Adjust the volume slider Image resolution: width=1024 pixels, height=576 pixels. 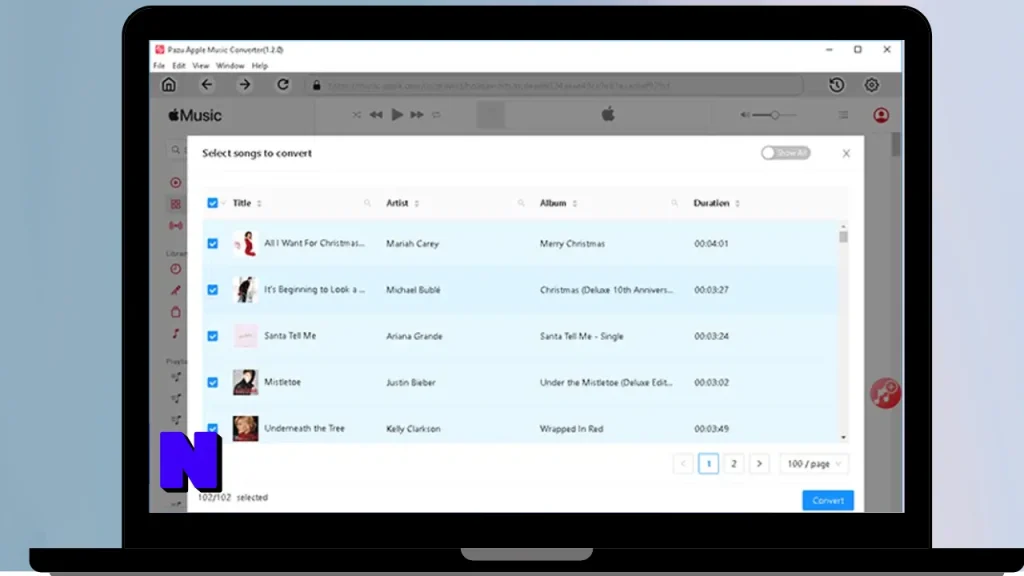click(775, 115)
